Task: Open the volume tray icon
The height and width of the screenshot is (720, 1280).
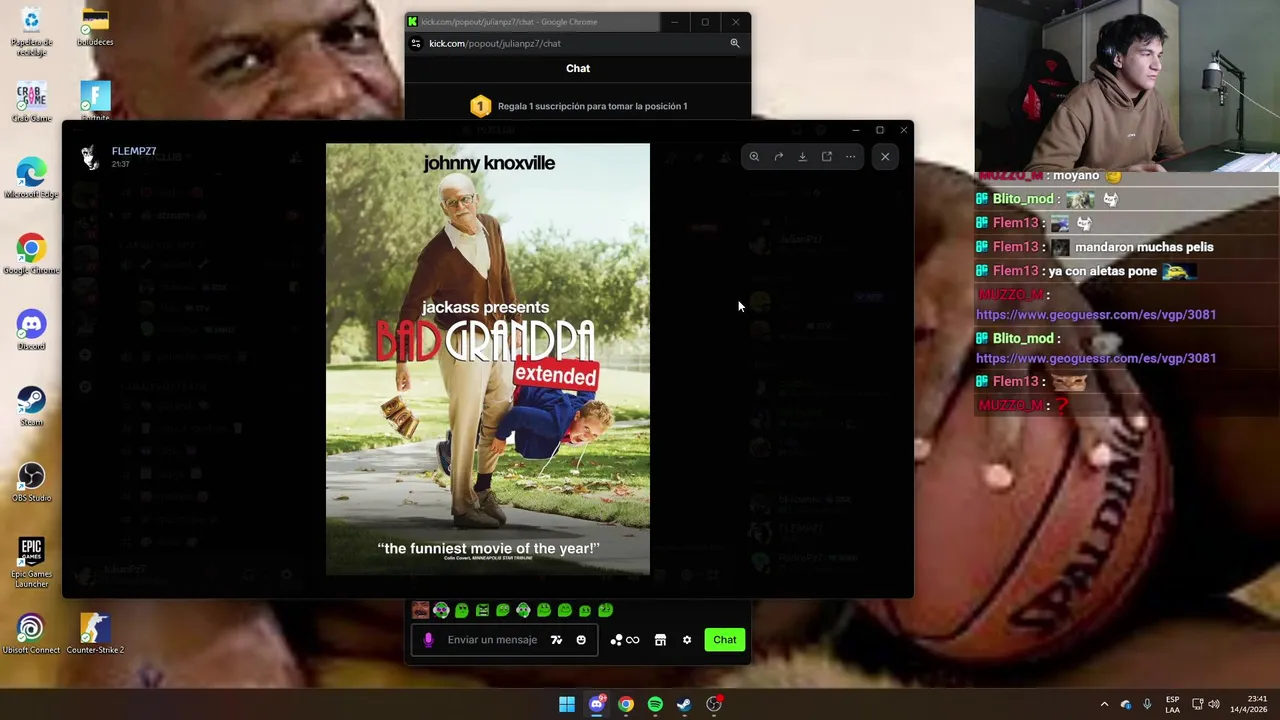Action: [x=1214, y=704]
